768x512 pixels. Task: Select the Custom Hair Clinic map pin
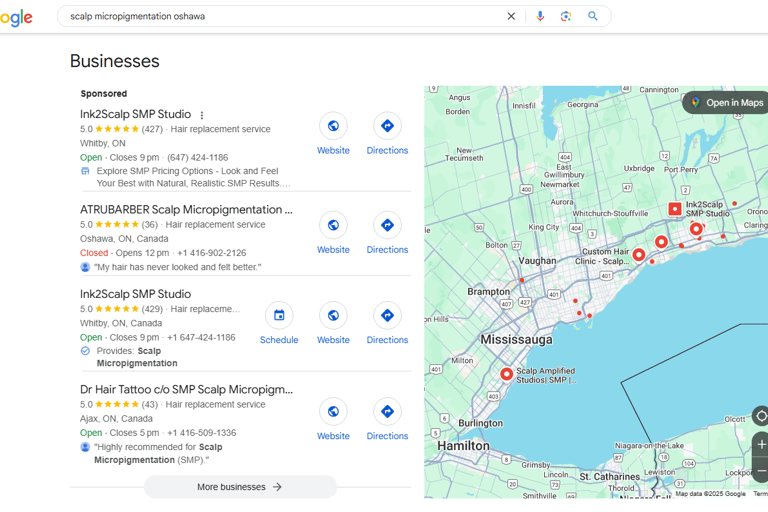[x=639, y=255]
